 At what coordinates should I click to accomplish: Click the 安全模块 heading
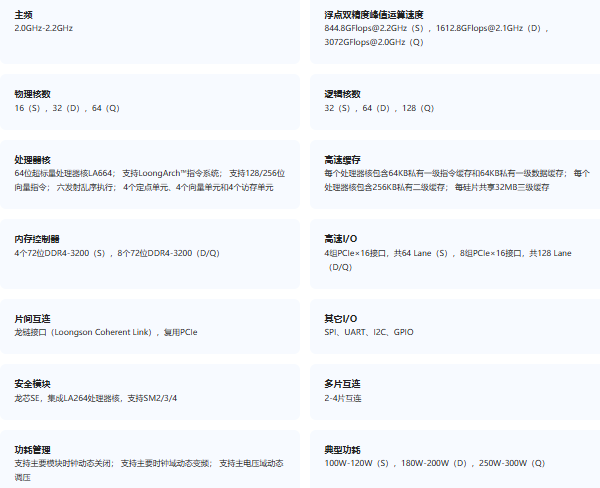33,384
